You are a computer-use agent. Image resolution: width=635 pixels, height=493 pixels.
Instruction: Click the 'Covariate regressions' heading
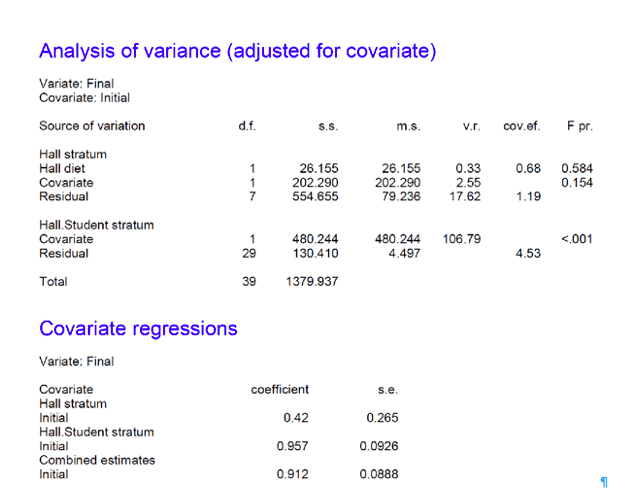[138, 328]
